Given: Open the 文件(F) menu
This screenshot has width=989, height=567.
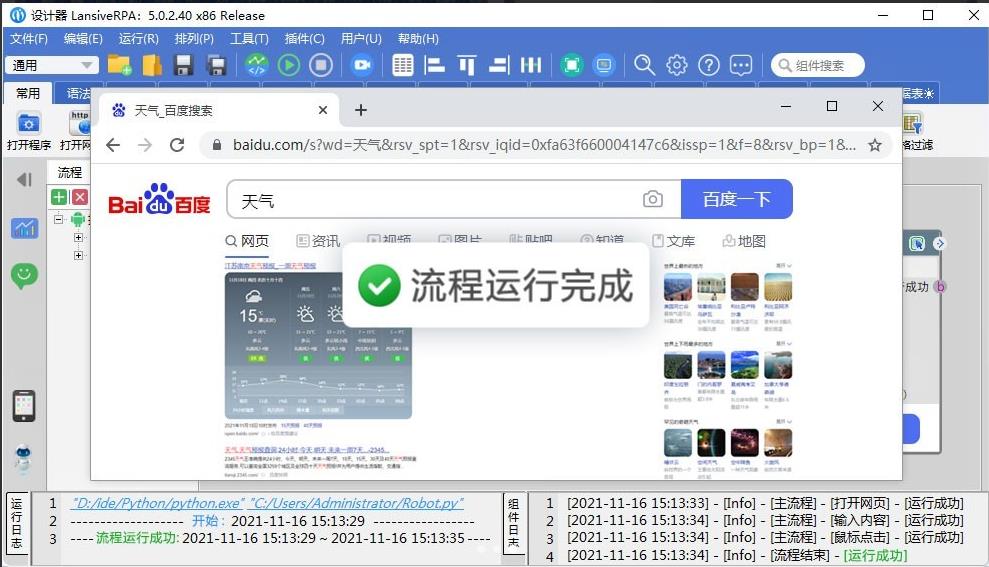Looking at the screenshot, I should pyautogui.click(x=29, y=38).
